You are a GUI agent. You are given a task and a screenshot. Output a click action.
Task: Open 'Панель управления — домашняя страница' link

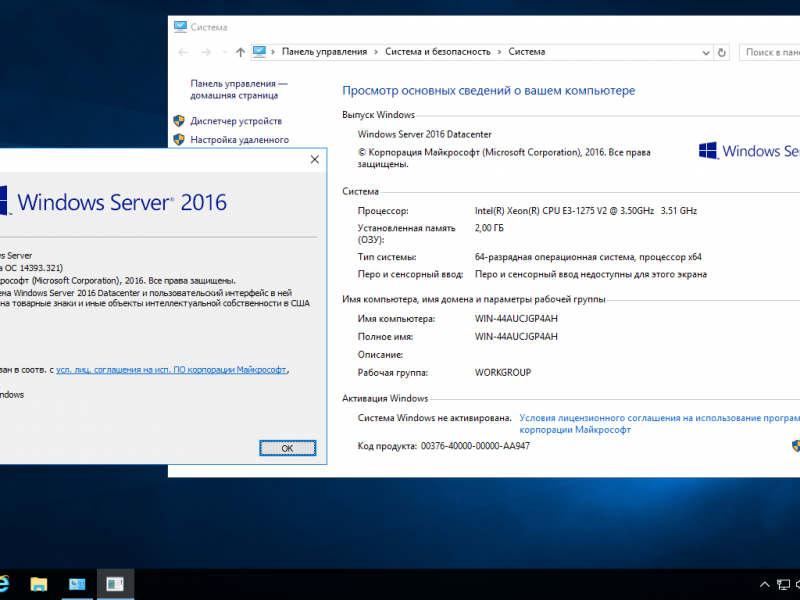(x=239, y=89)
